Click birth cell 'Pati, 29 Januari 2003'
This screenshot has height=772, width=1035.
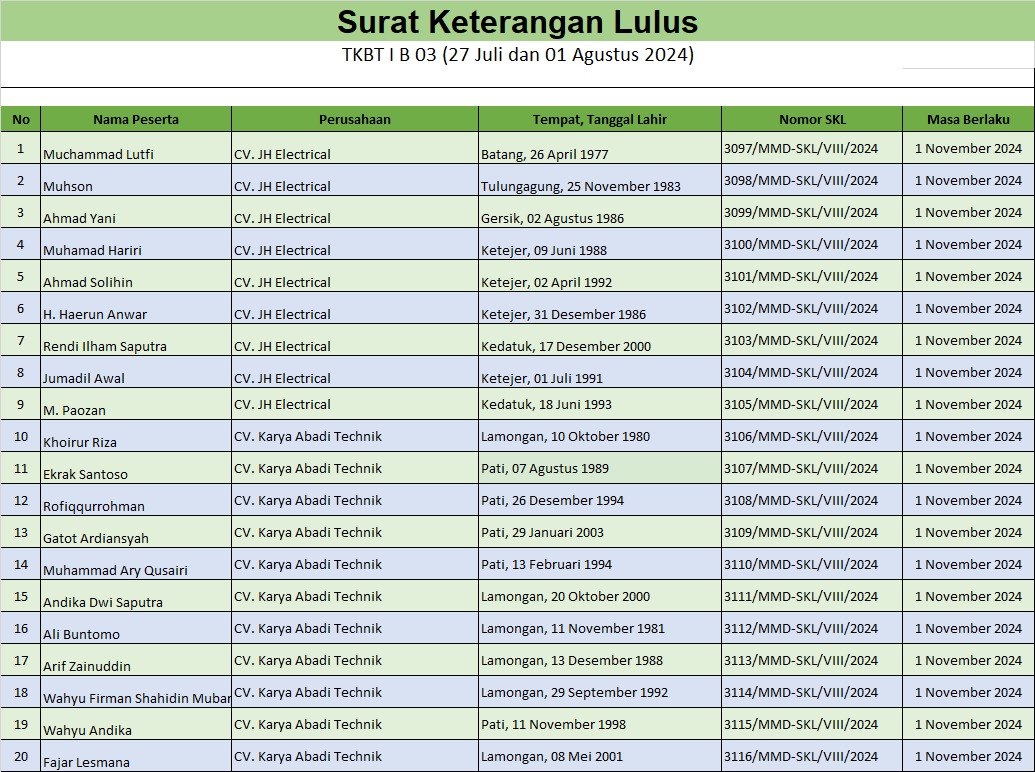(599, 532)
